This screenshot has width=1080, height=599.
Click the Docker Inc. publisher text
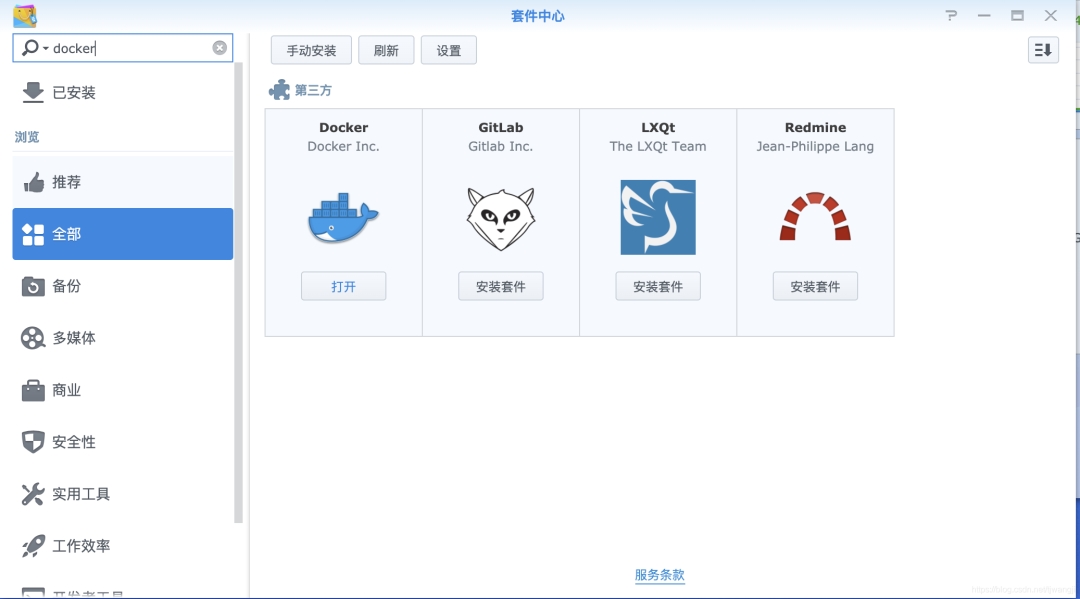(344, 146)
